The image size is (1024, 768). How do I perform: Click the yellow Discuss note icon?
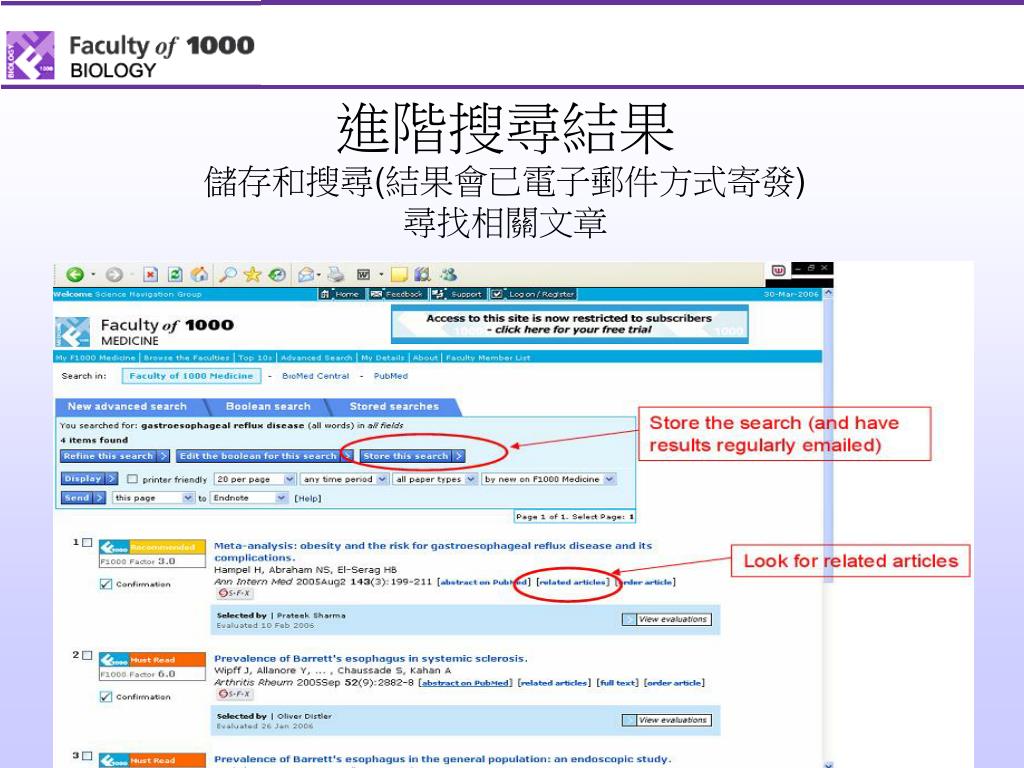399,275
